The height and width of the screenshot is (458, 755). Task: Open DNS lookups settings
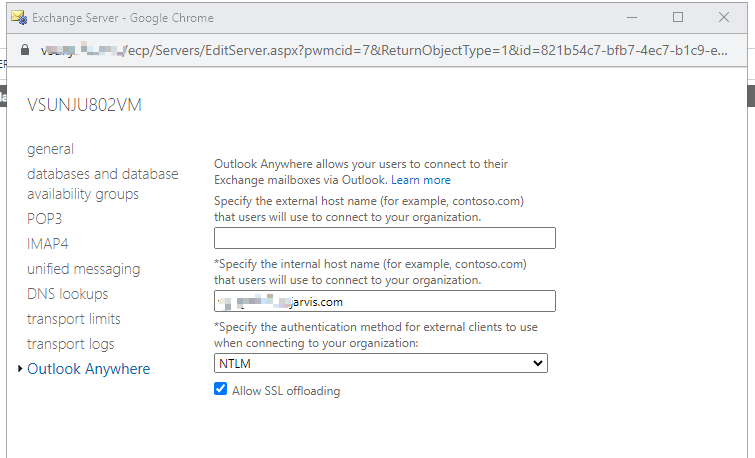coord(67,294)
